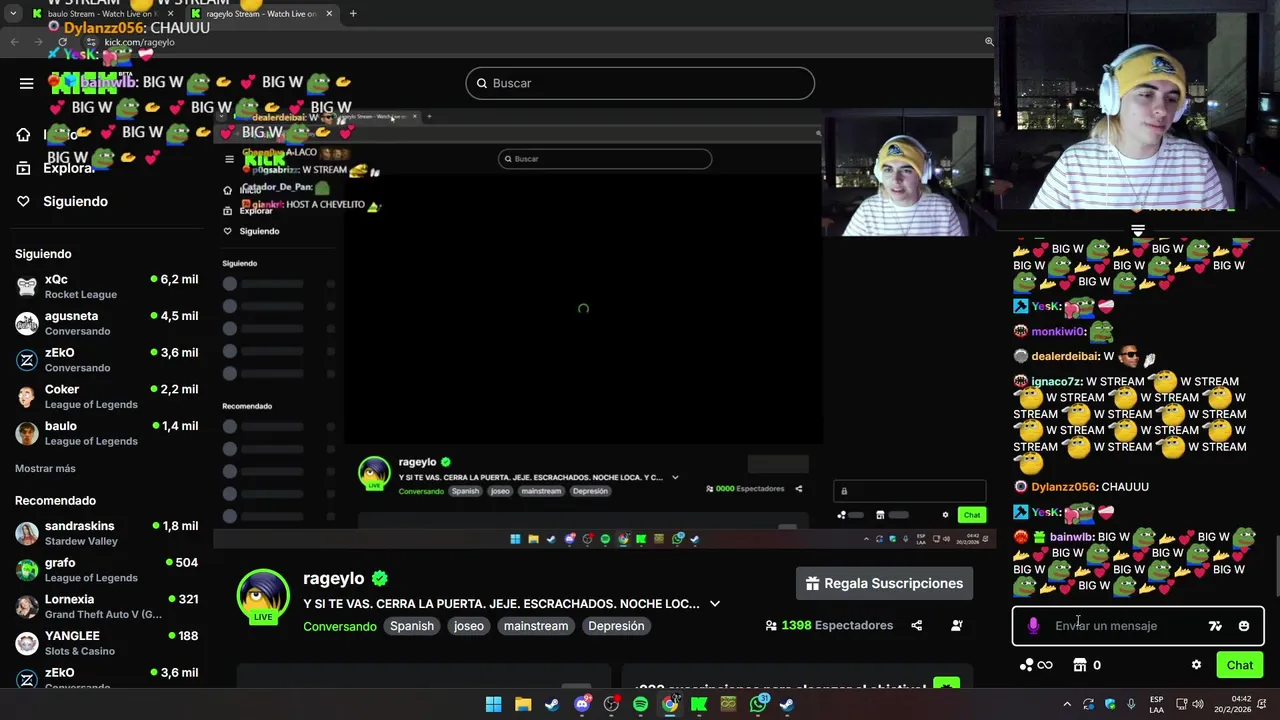Click in the Buscar search field

point(640,83)
